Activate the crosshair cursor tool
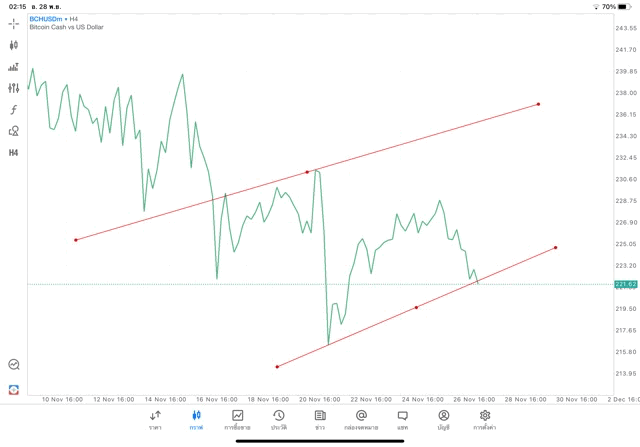This screenshot has width=640, height=447. tap(14, 23)
